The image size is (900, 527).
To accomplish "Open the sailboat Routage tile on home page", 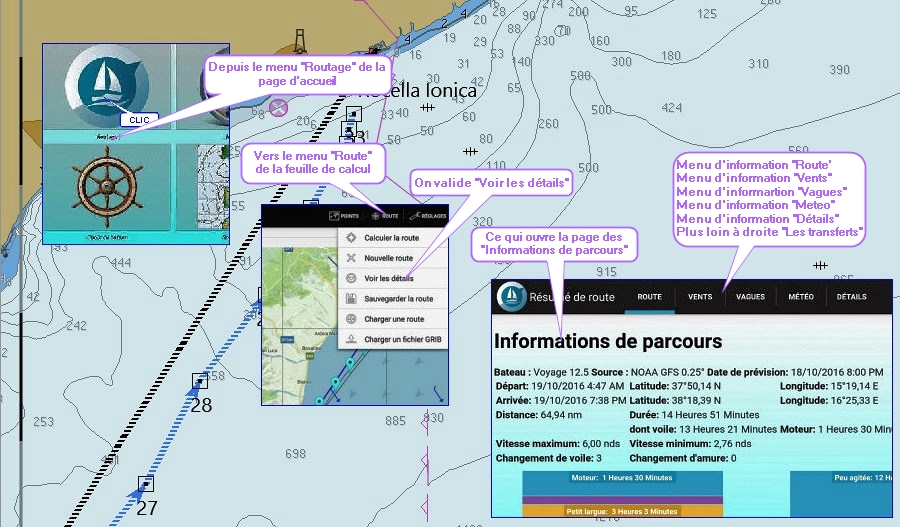I will pos(107,87).
